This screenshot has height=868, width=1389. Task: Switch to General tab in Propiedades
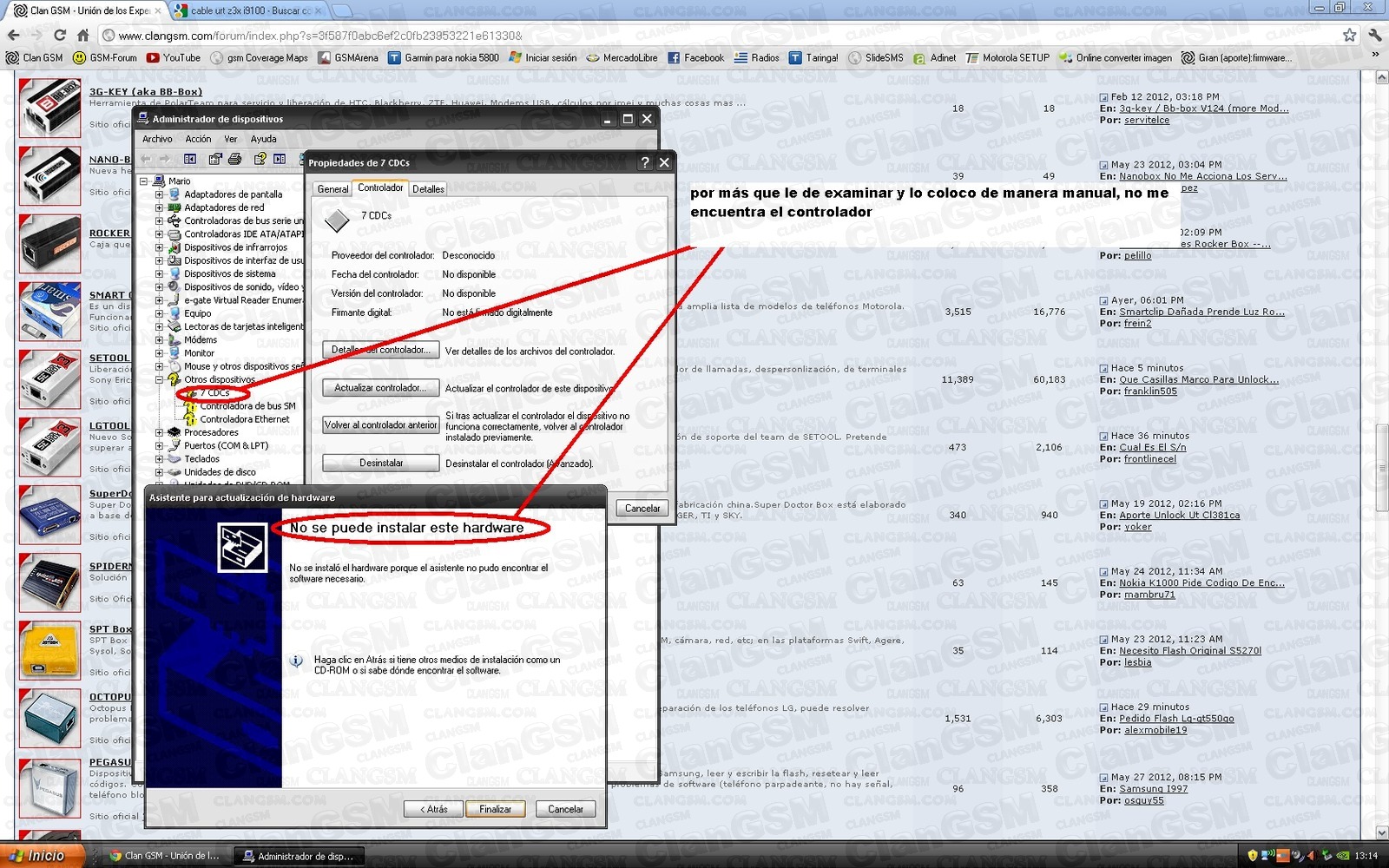pyautogui.click(x=332, y=189)
